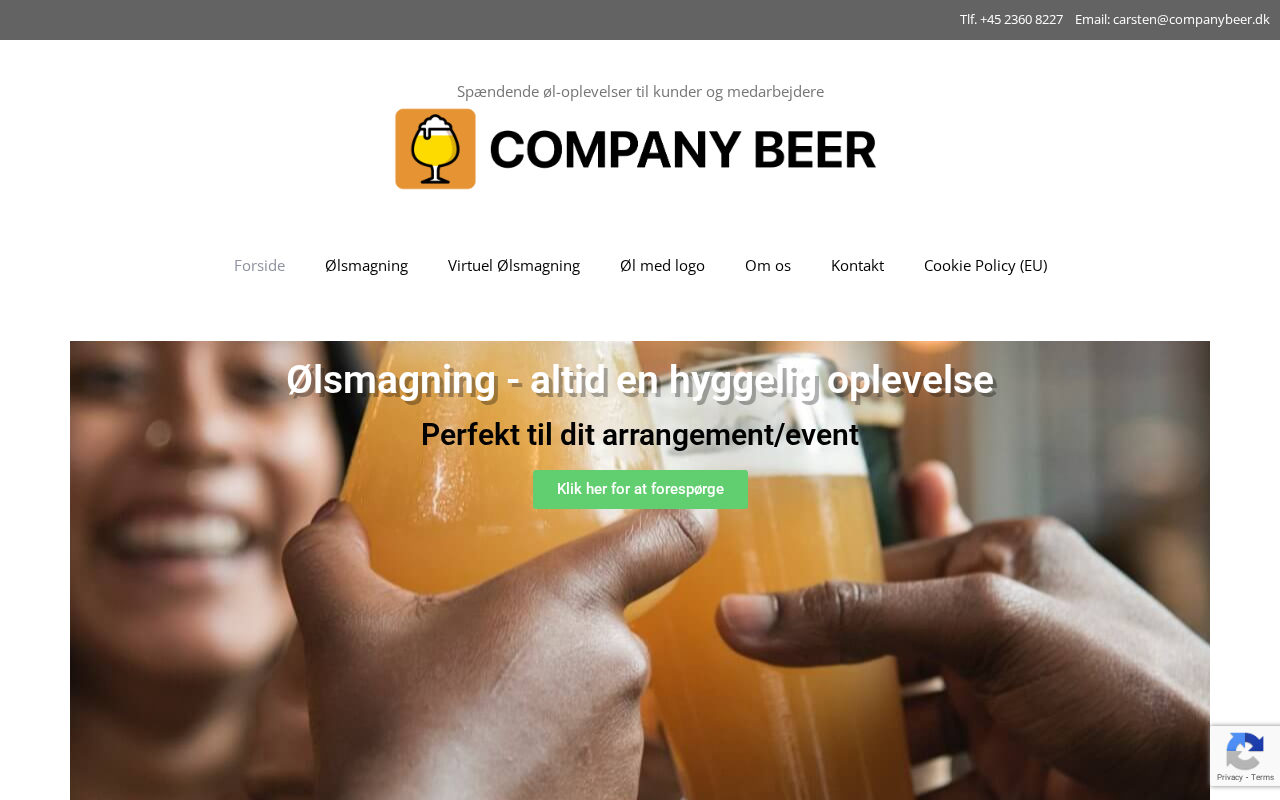
Task: Open Cookie Policy (EU) page
Action: point(985,265)
